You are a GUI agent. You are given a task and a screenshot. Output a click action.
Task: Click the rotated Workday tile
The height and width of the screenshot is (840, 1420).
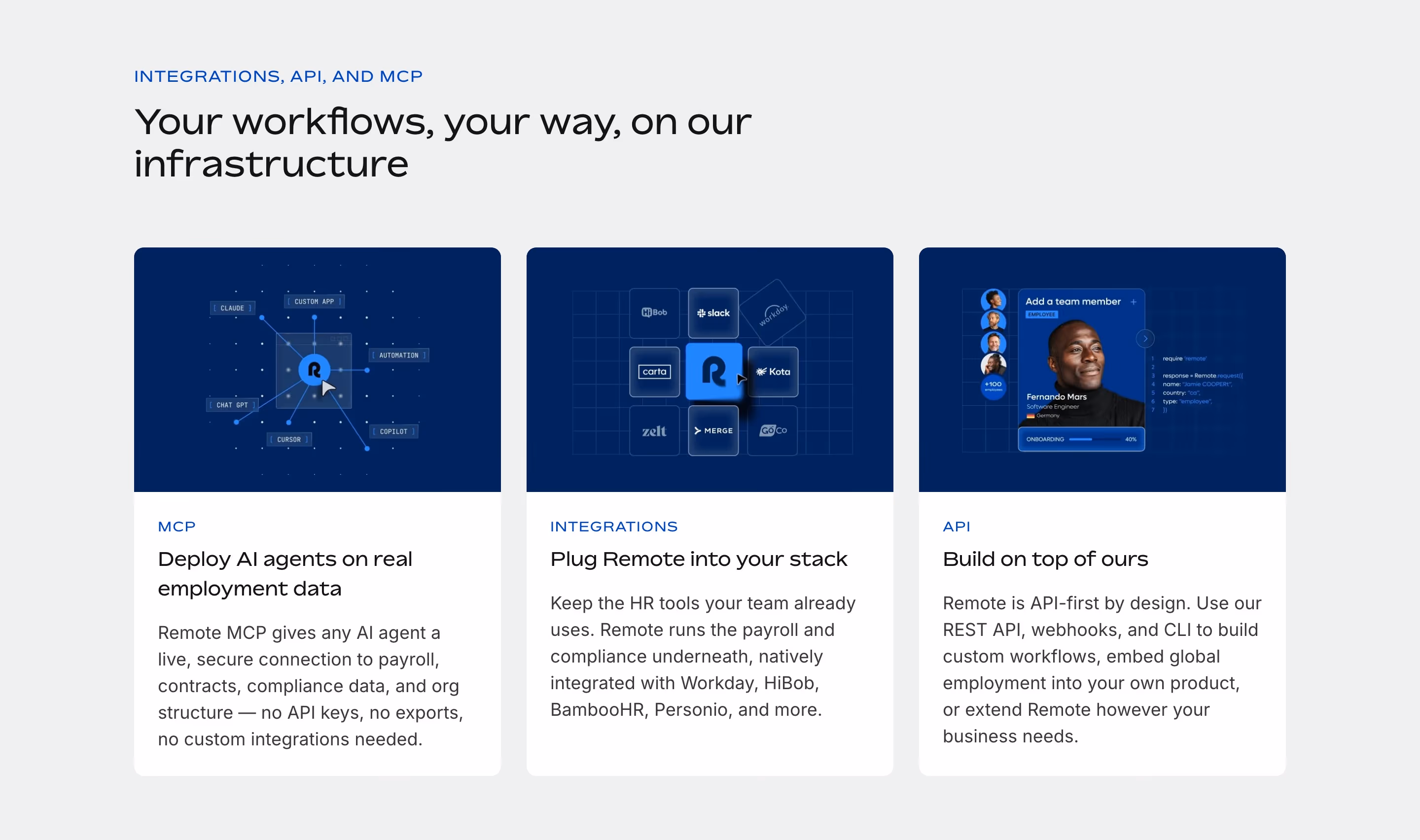[773, 313]
